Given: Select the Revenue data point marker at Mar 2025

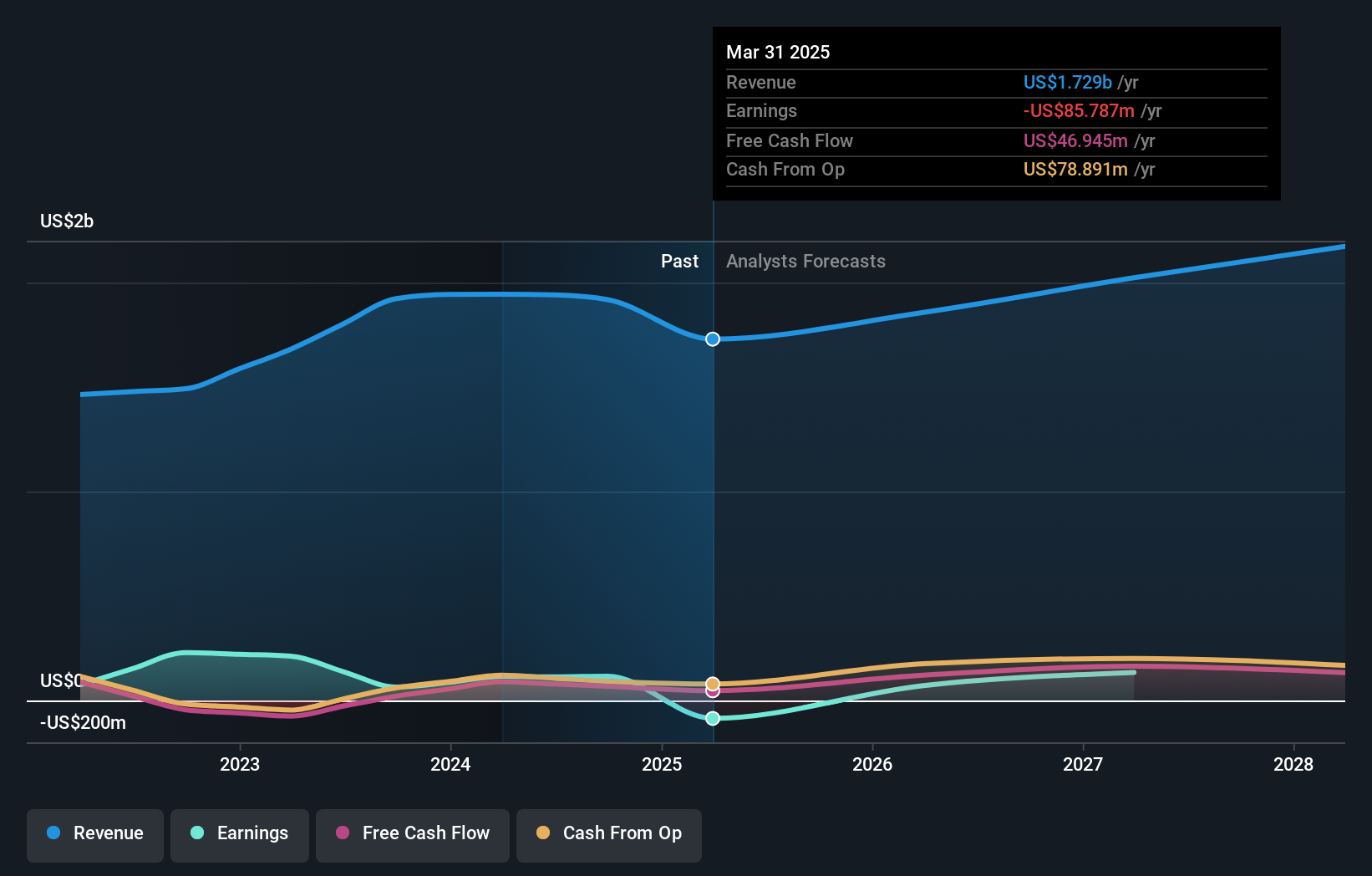Looking at the screenshot, I should coord(713,339).
